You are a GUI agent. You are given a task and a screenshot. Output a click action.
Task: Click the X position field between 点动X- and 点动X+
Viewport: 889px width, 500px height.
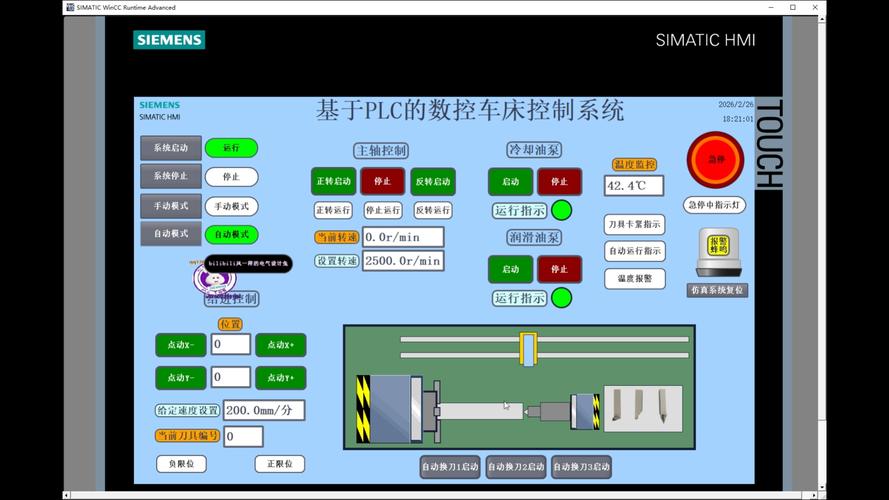tap(231, 344)
